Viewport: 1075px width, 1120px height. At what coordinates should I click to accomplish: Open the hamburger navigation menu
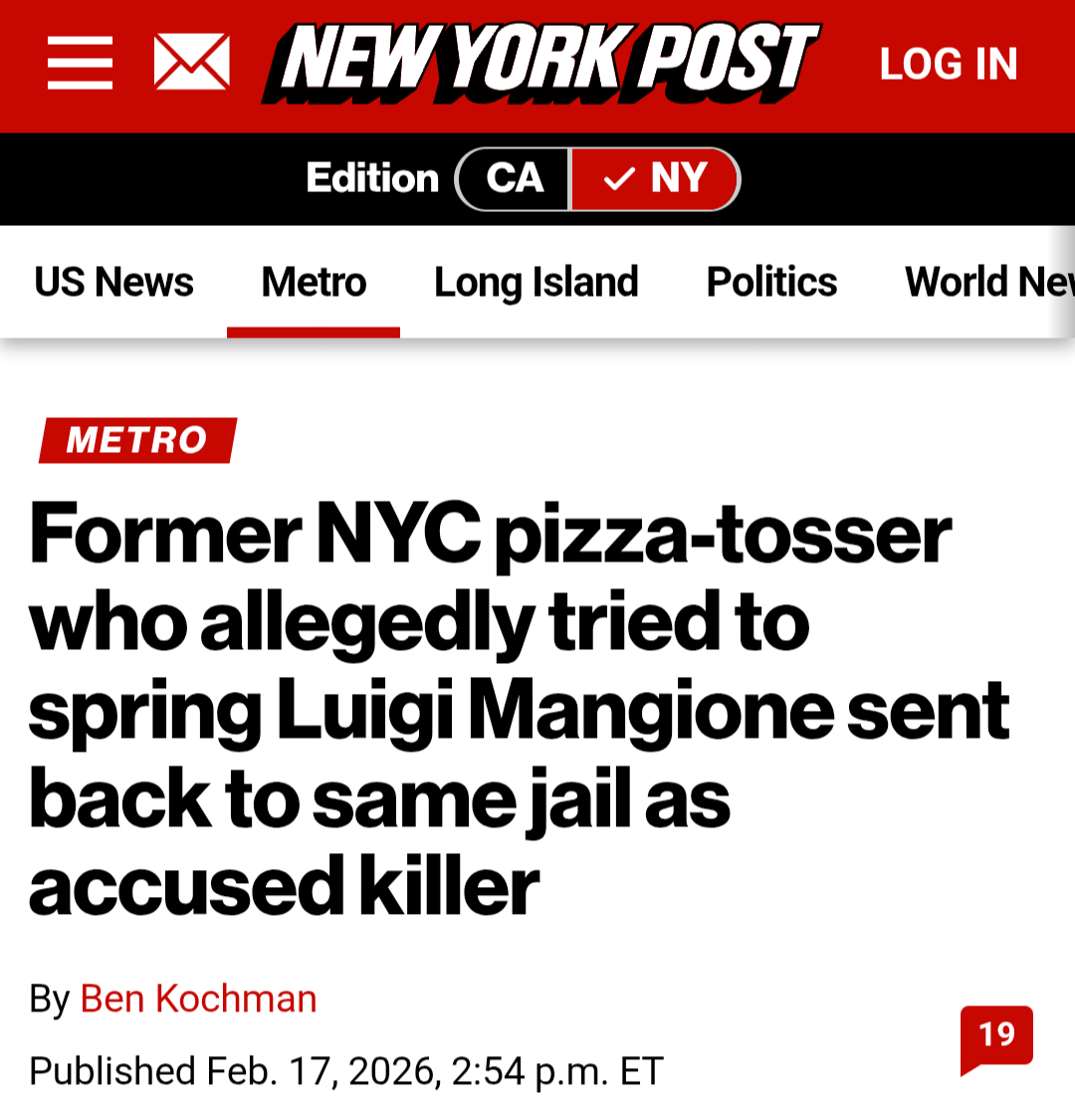tap(81, 63)
